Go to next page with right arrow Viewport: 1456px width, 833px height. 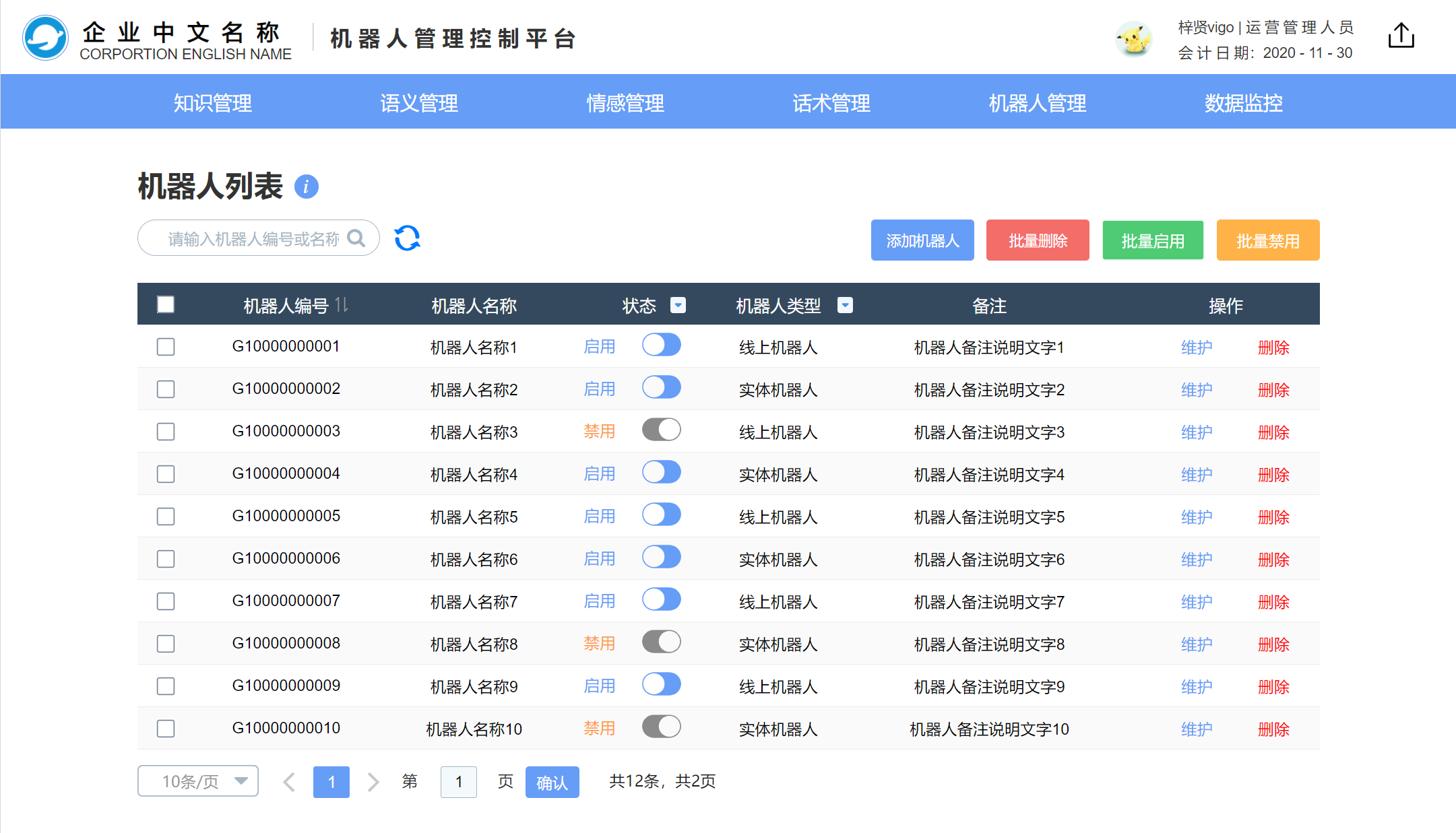373,782
